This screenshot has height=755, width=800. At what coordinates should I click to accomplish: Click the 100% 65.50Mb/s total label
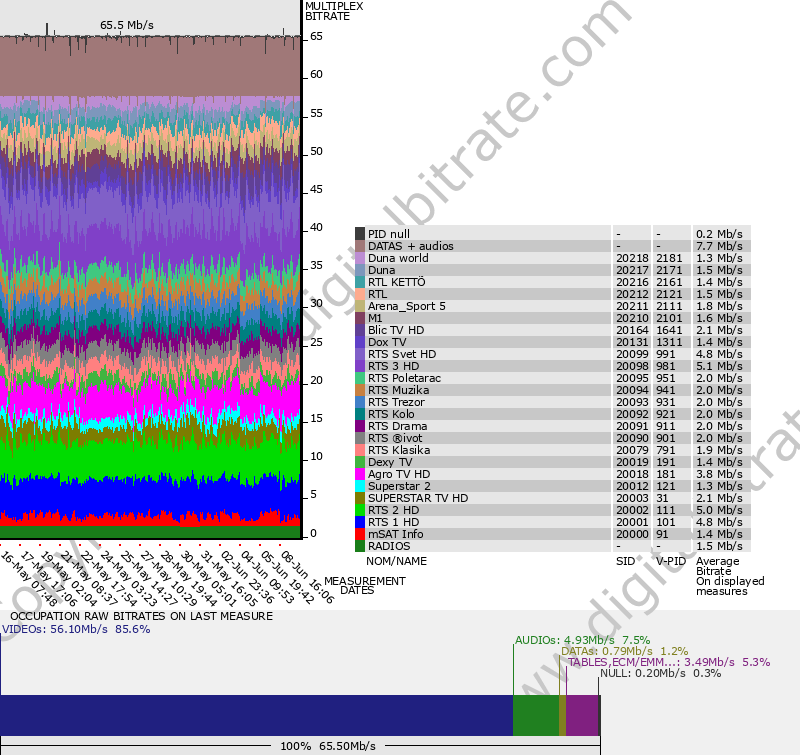click(x=328, y=746)
